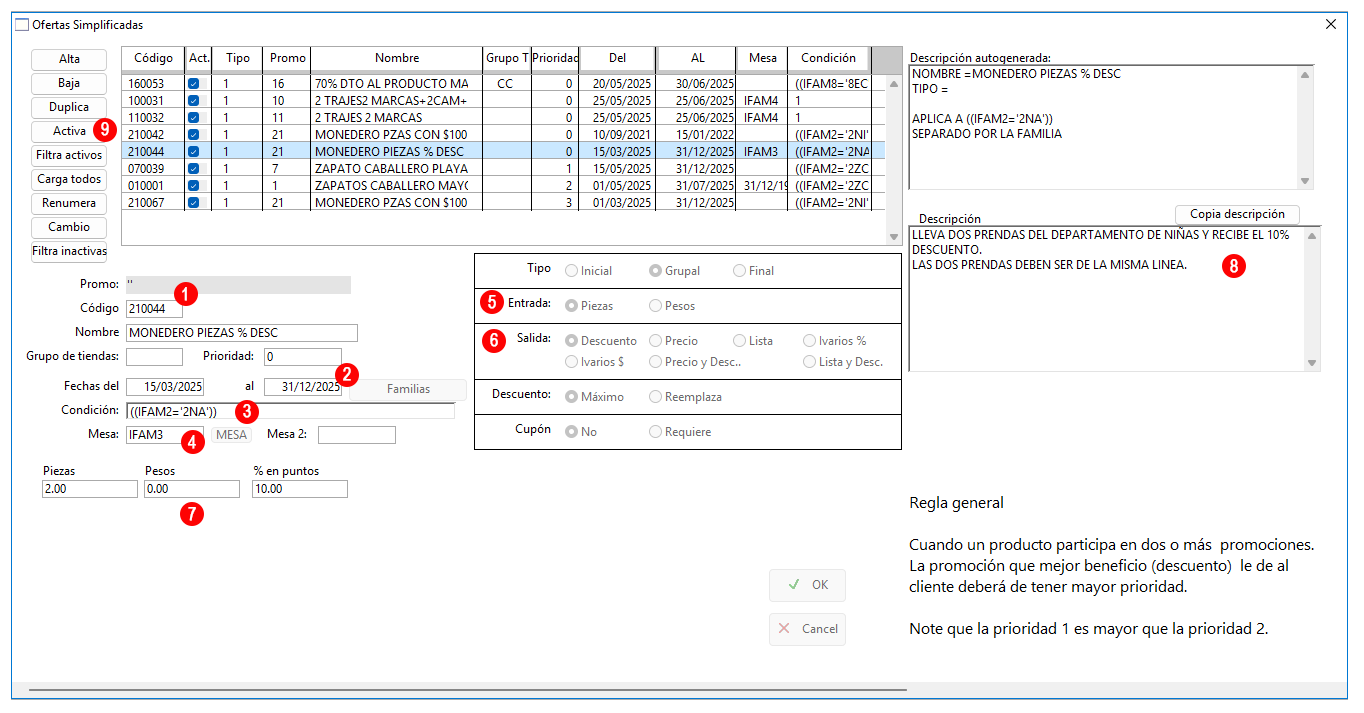This screenshot has width=1364, height=713.
Task: Click the Duplica button
Action: [69, 107]
